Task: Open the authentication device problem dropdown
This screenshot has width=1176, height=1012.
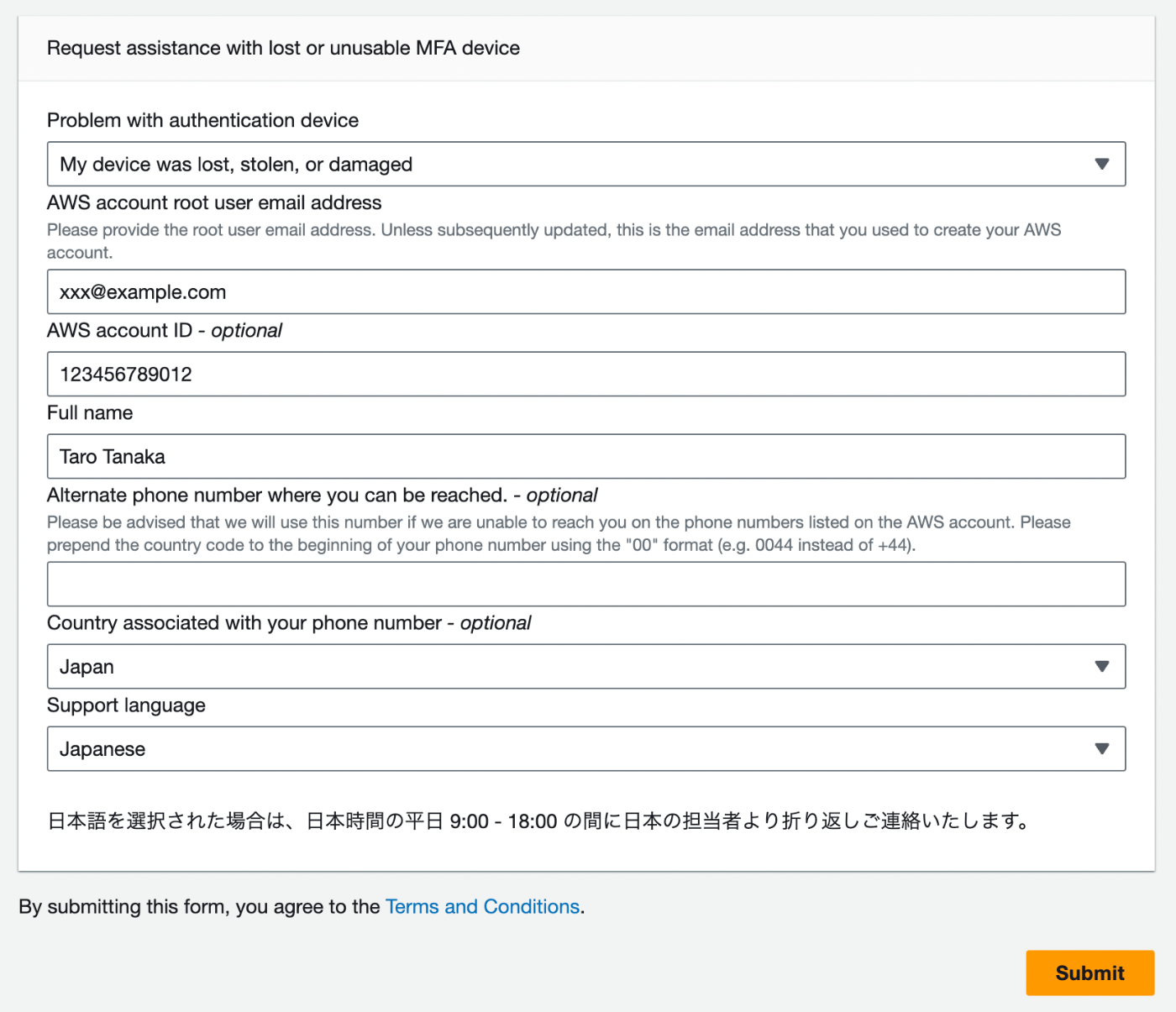Action: point(586,164)
